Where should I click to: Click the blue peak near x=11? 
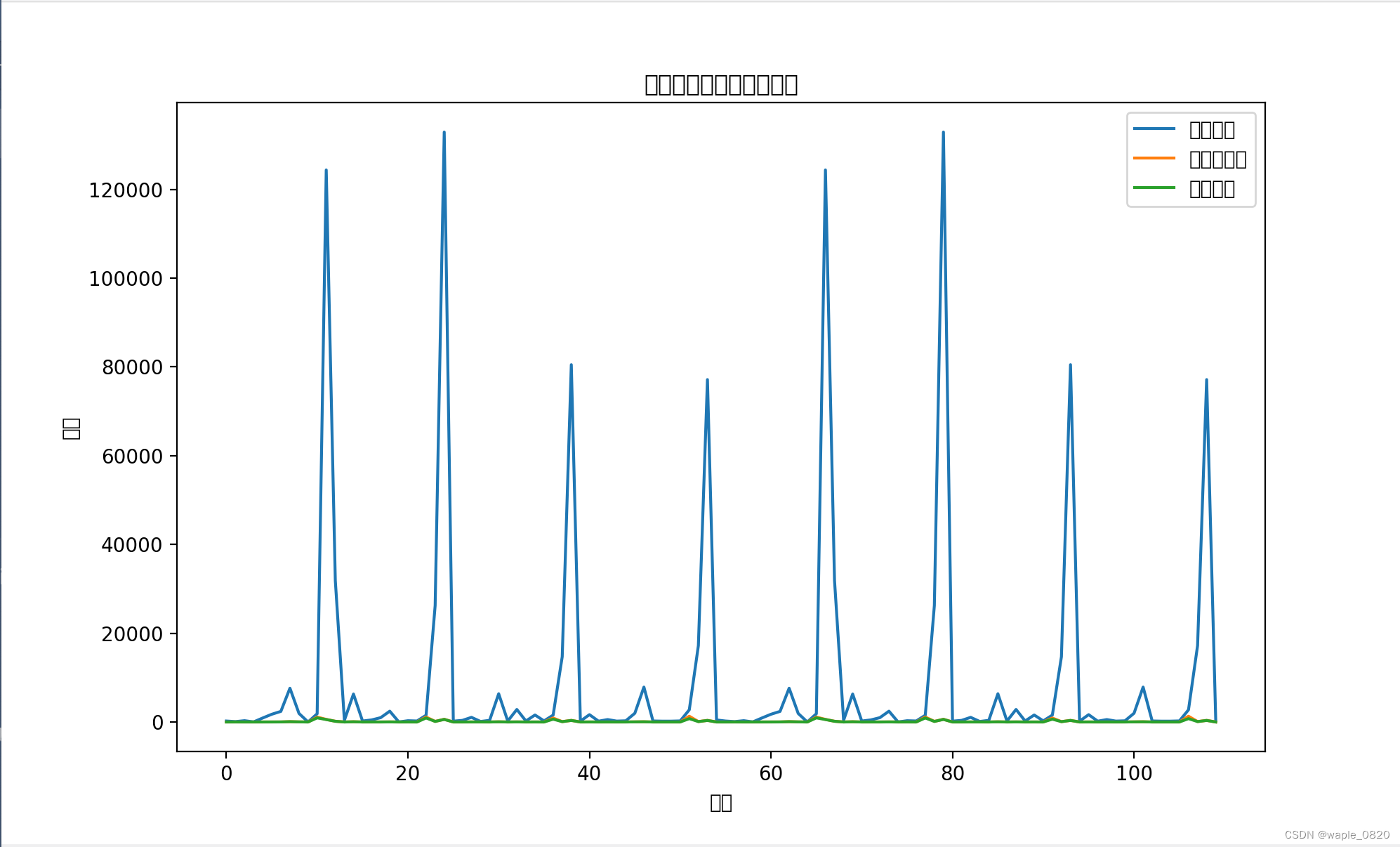click(326, 171)
